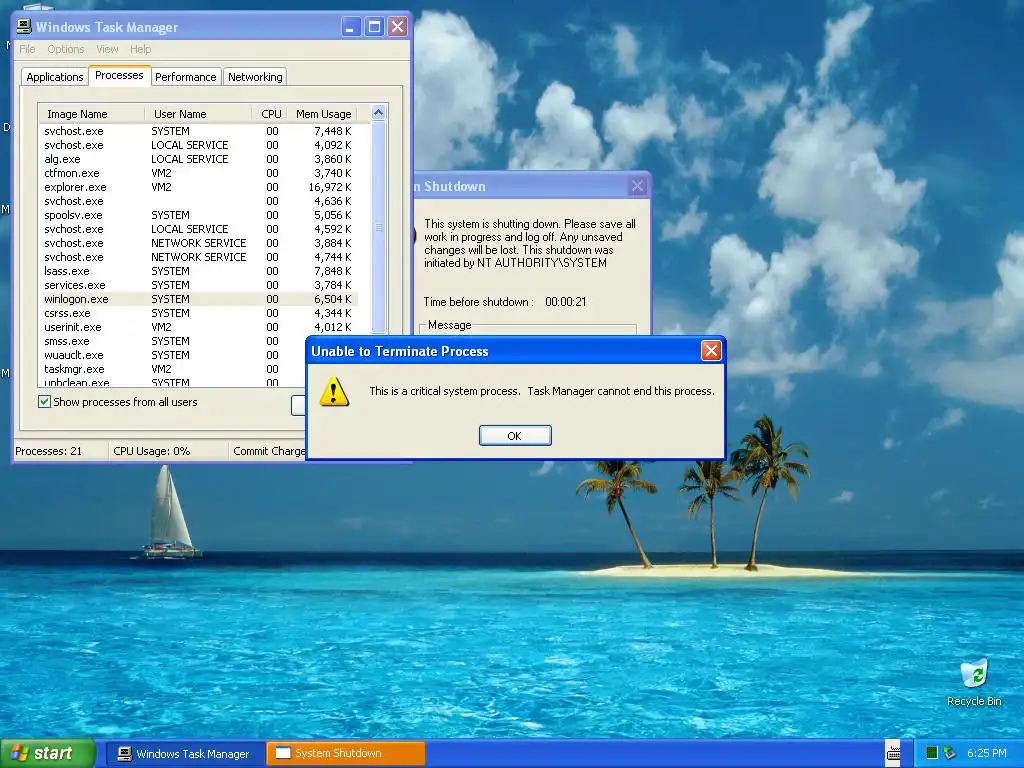This screenshot has height=768, width=1024.
Task: Click the 16,972 K memory value
Action: point(330,187)
